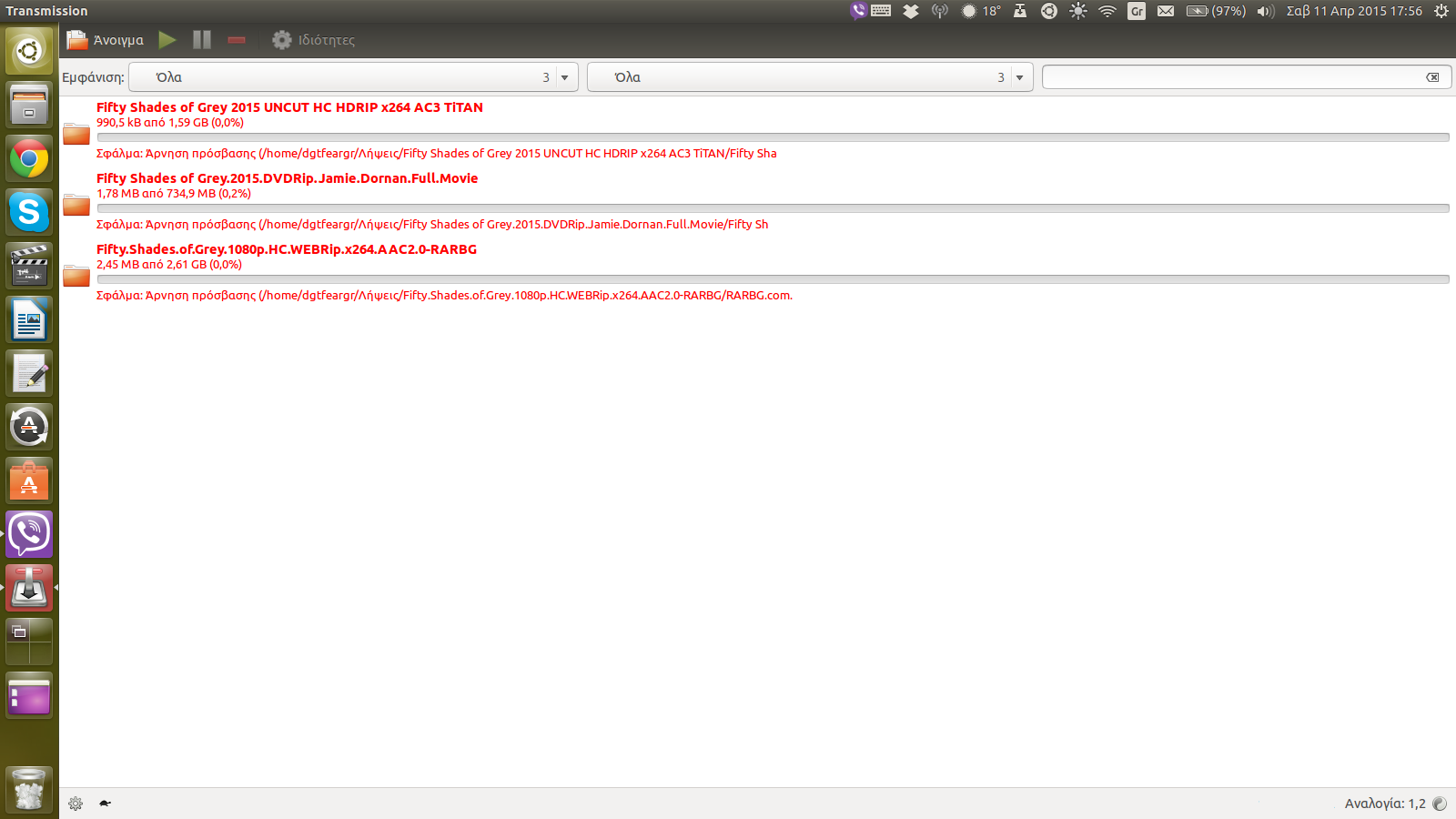Image resolution: width=1456 pixels, height=819 pixels.
Task: Open the Dropbox indicator menu
Action: [911, 11]
